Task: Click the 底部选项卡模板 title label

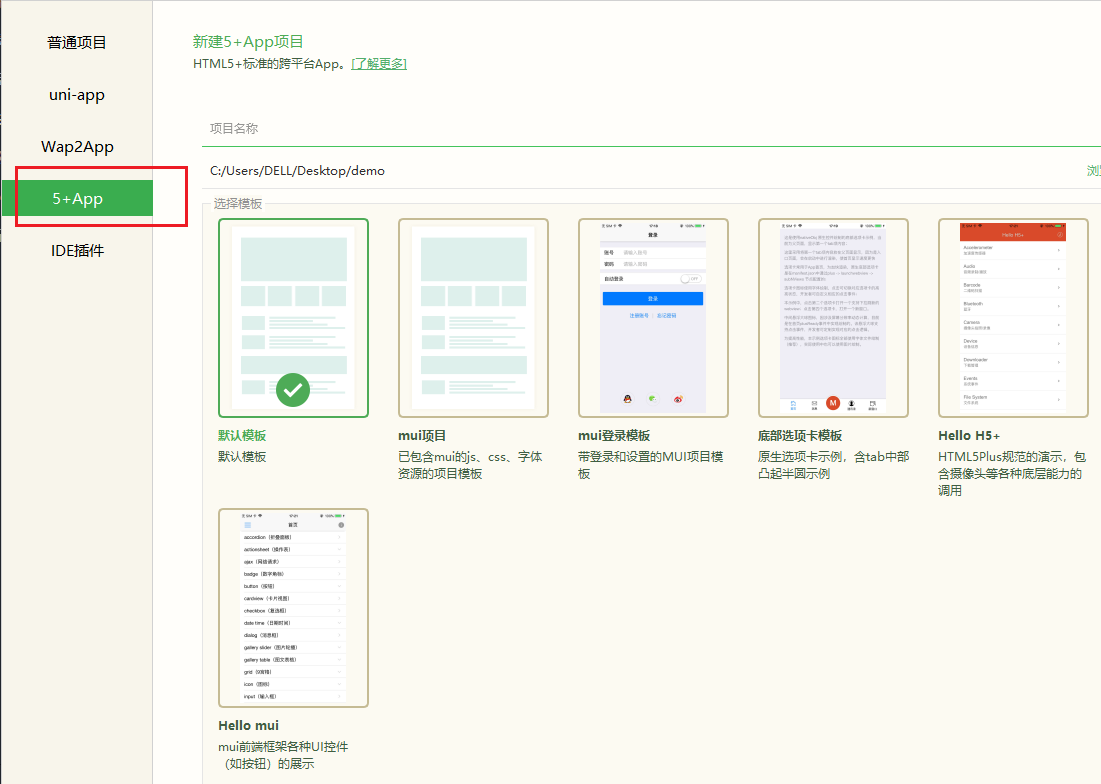Action: [800, 436]
